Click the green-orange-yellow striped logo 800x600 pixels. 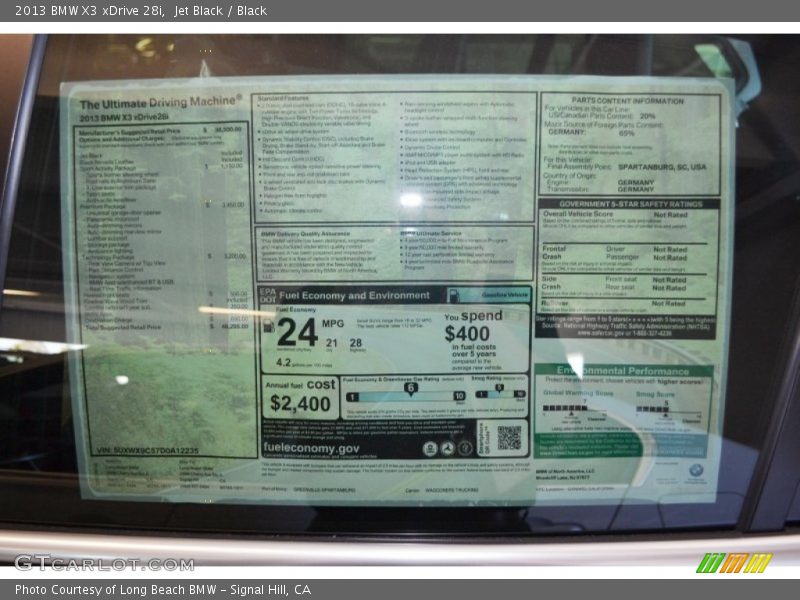click(x=734, y=563)
